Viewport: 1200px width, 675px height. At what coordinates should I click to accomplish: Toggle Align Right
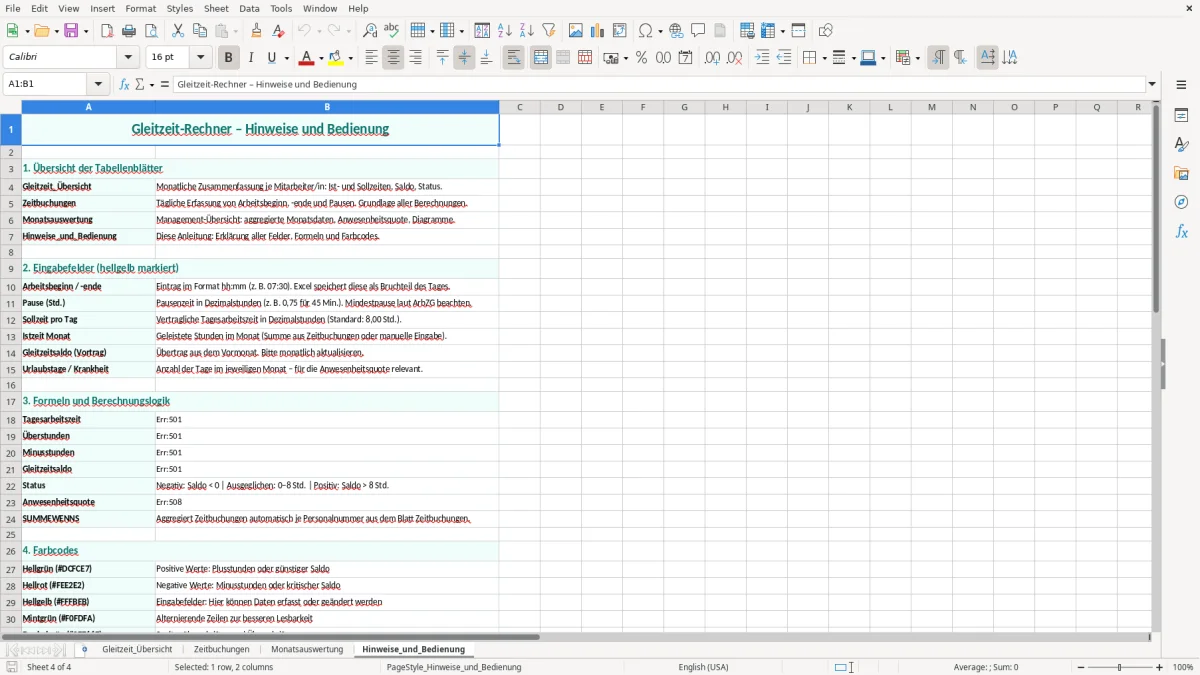[415, 58]
